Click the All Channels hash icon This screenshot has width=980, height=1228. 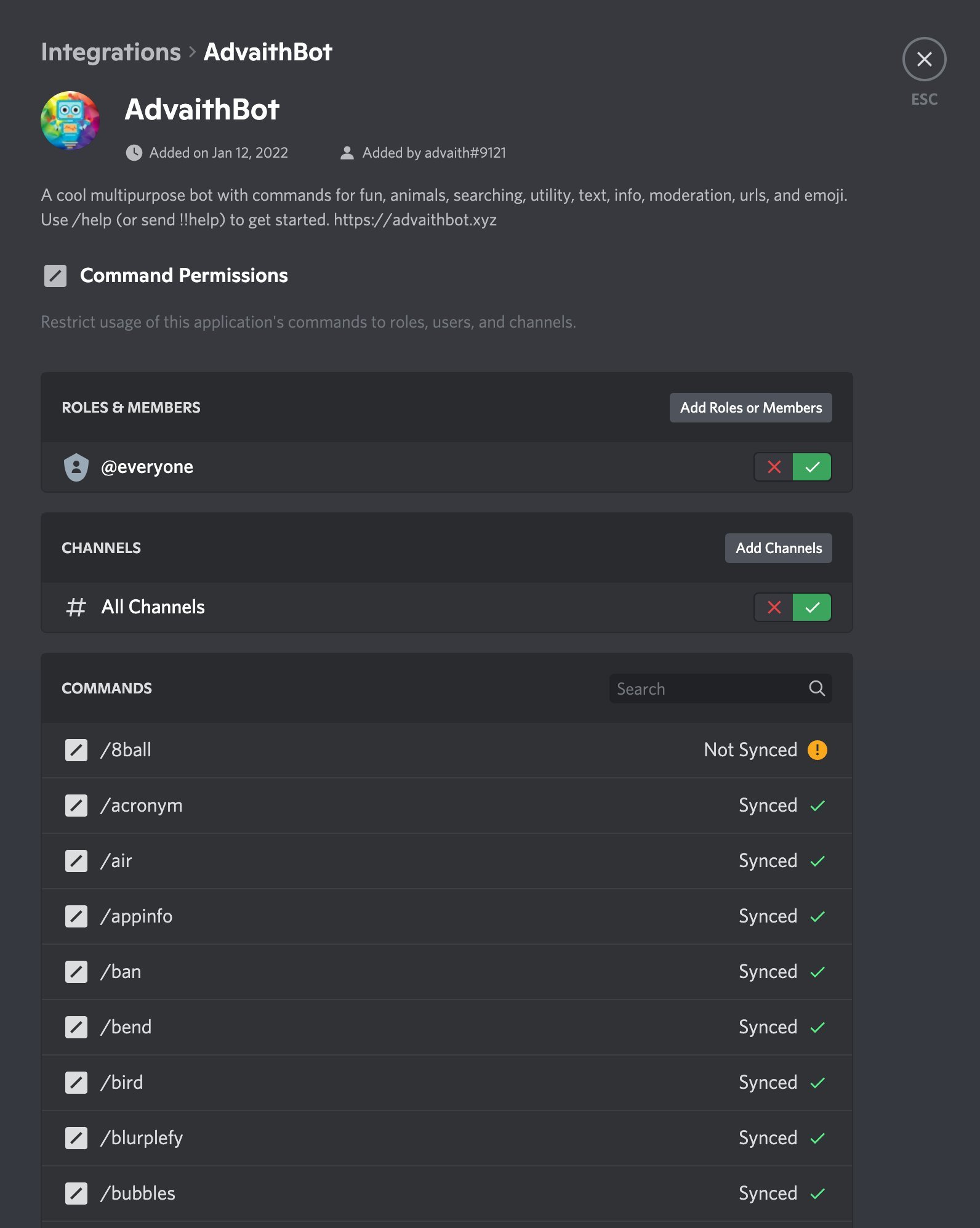pyautogui.click(x=76, y=607)
